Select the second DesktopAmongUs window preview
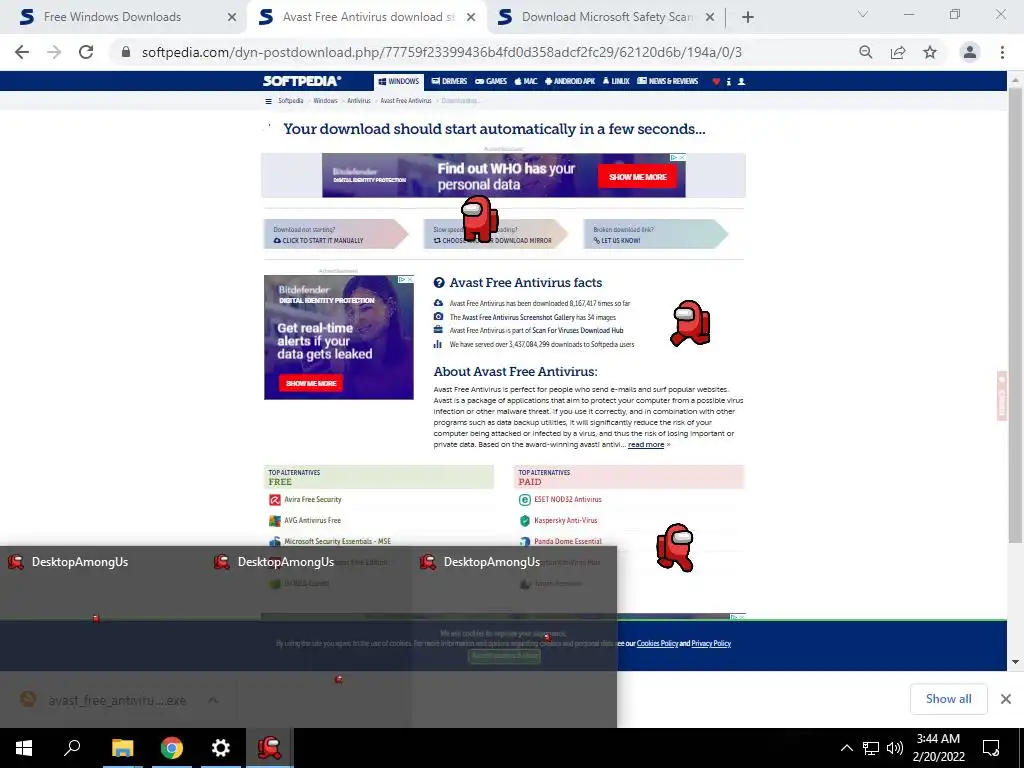 tap(308, 636)
